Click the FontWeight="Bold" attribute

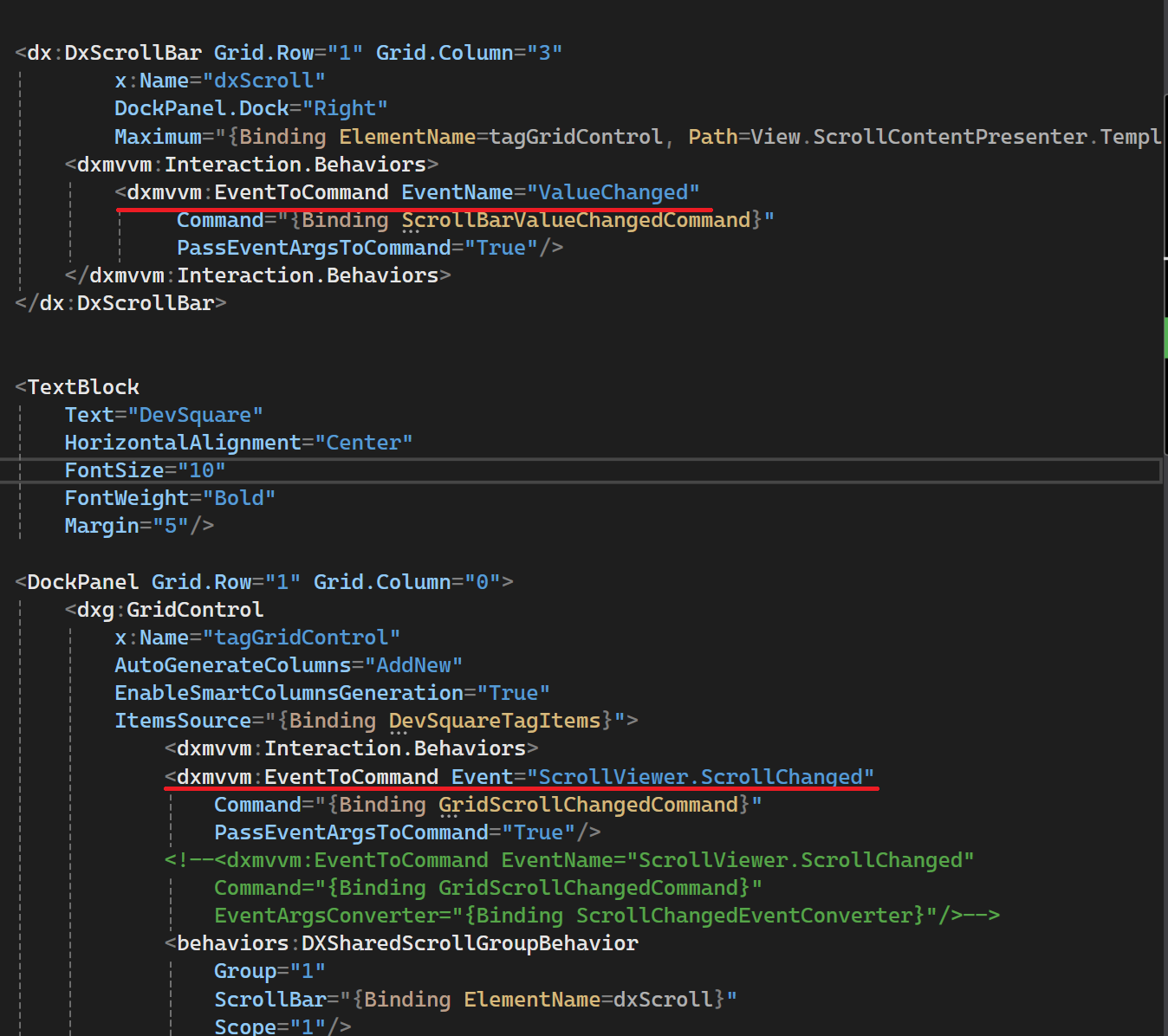170,498
